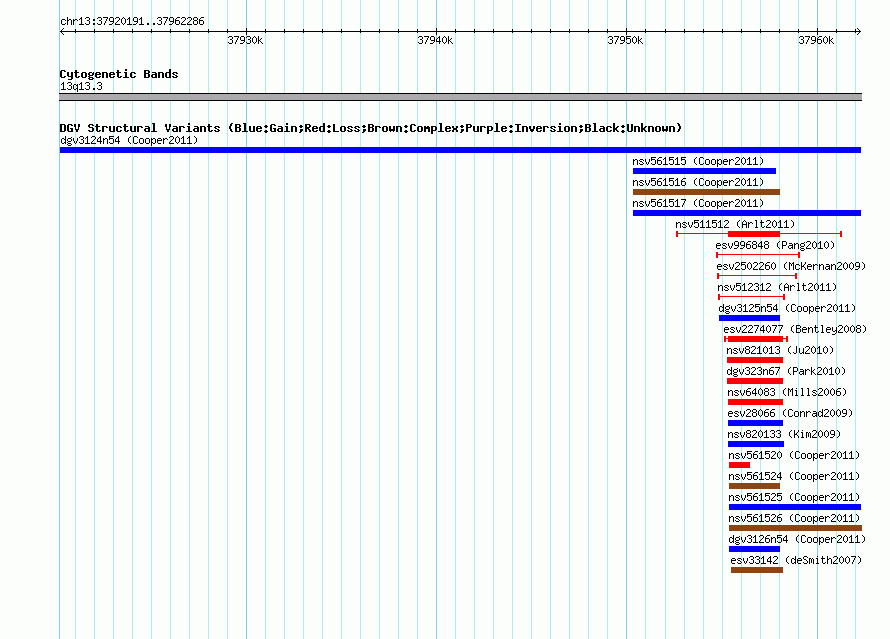This screenshot has height=639, width=890.
Task: Open the esv33142 (deSmith2007) variant label
Action: click(796, 560)
